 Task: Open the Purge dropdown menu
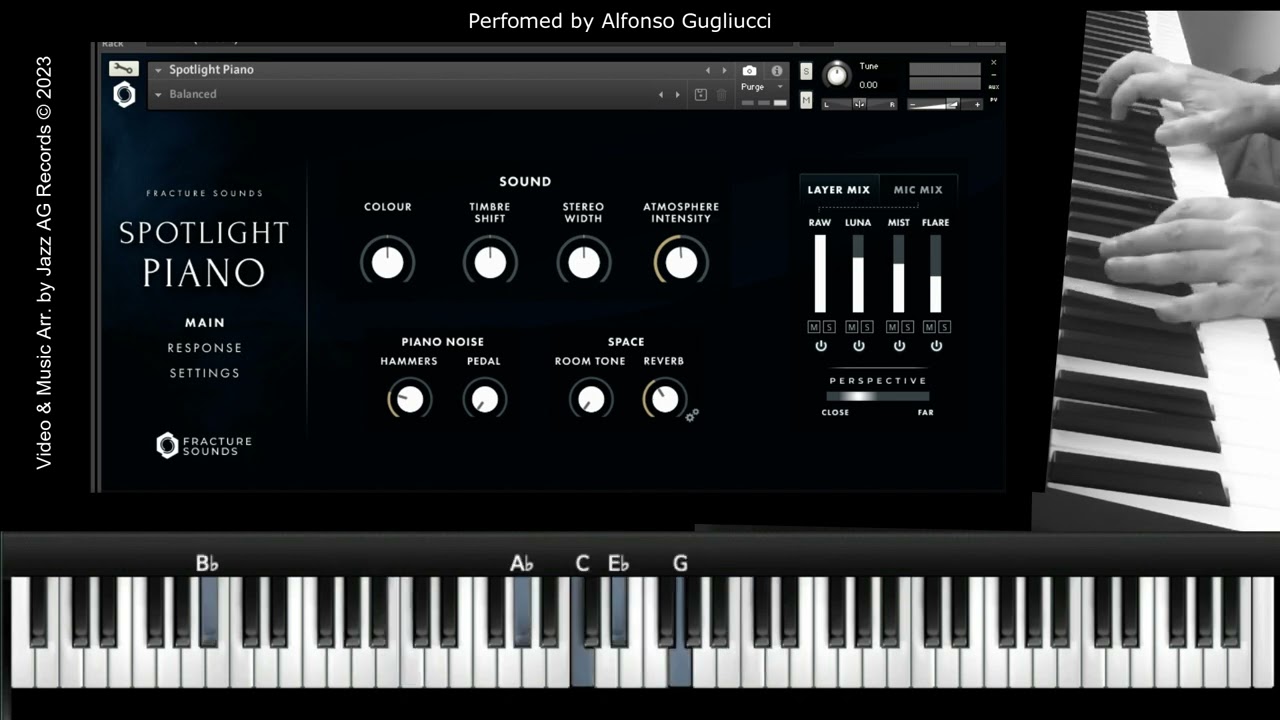(x=763, y=87)
